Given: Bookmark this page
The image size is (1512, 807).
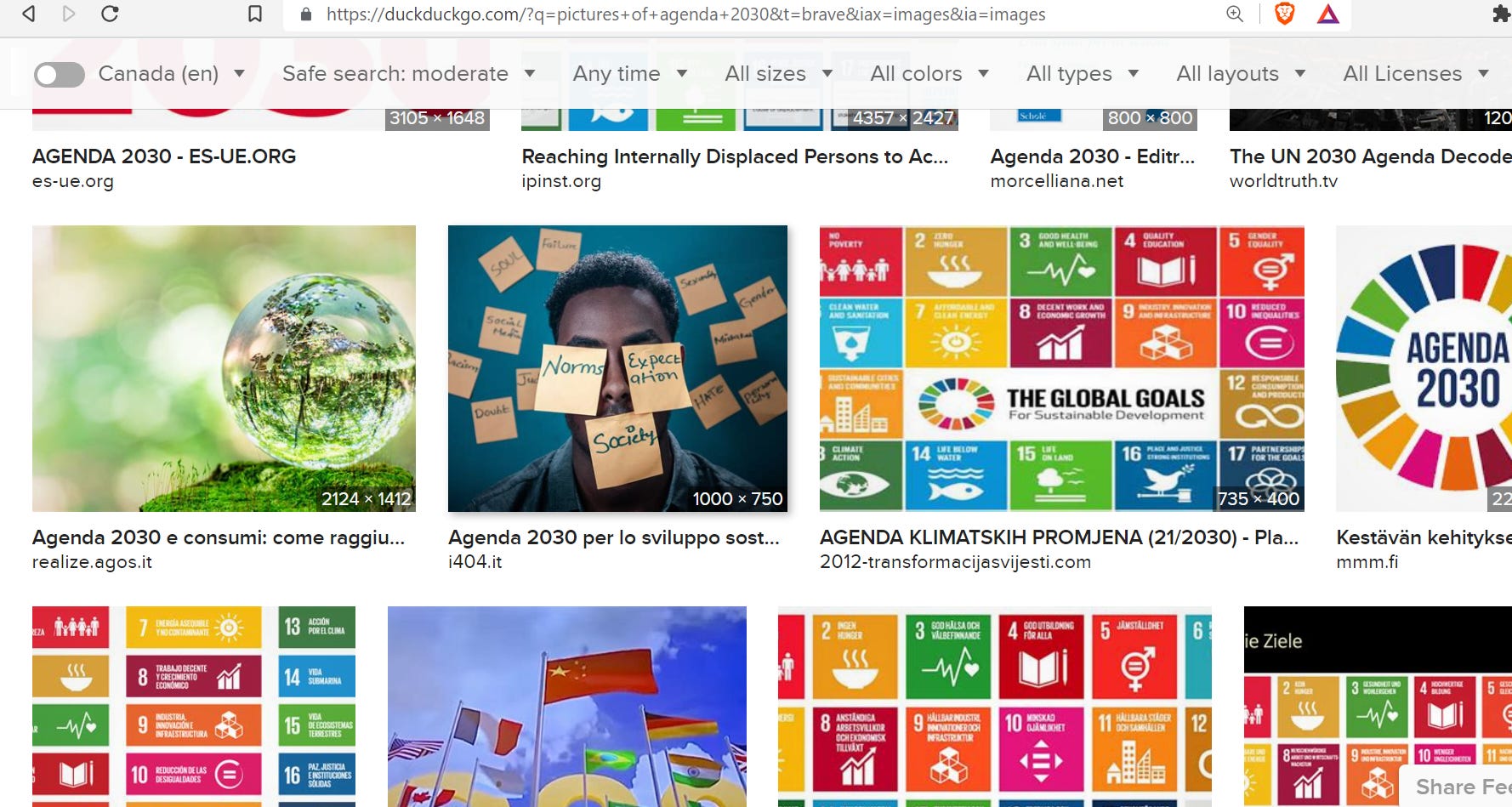Looking at the screenshot, I should [254, 14].
